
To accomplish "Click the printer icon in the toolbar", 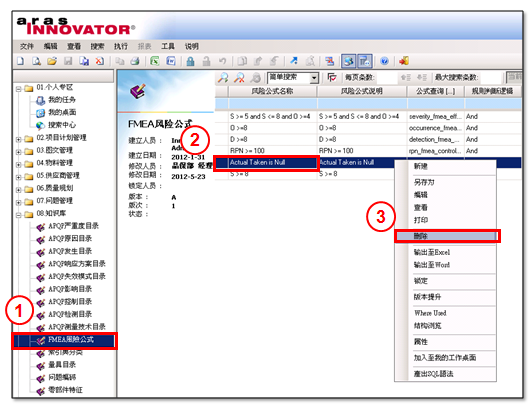I will 135,61.
